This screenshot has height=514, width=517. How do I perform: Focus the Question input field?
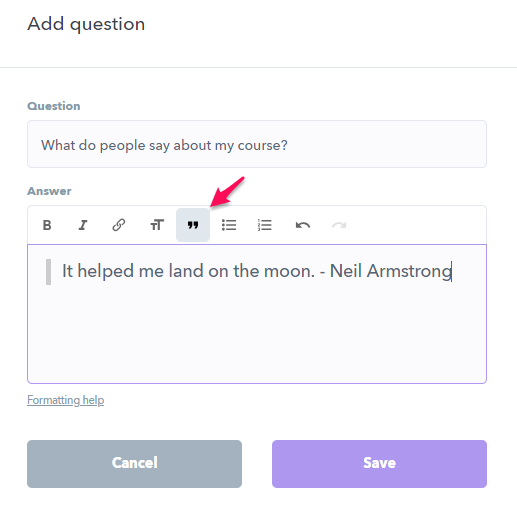tap(257, 144)
